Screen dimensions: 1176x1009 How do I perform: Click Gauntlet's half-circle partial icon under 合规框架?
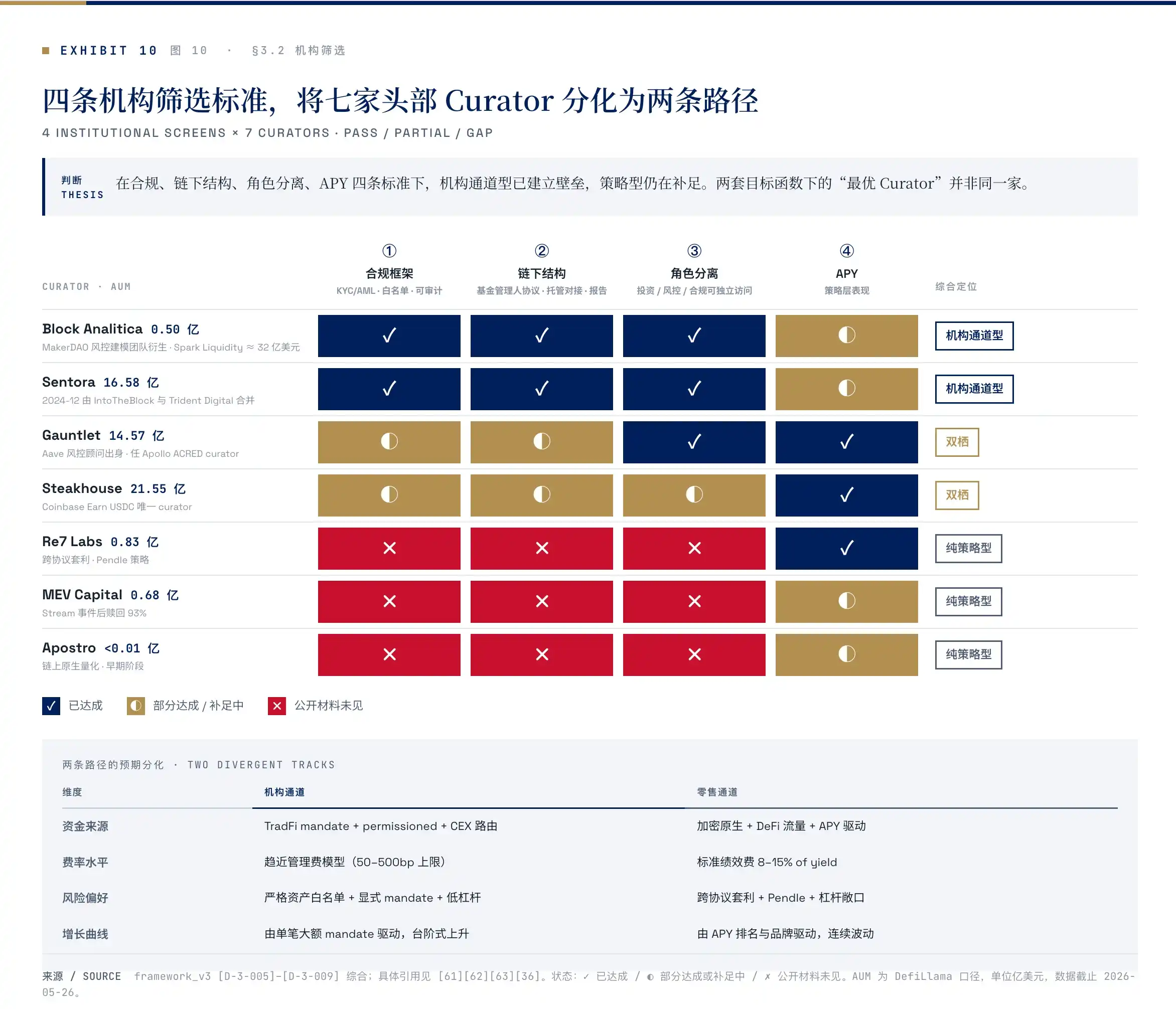click(389, 441)
